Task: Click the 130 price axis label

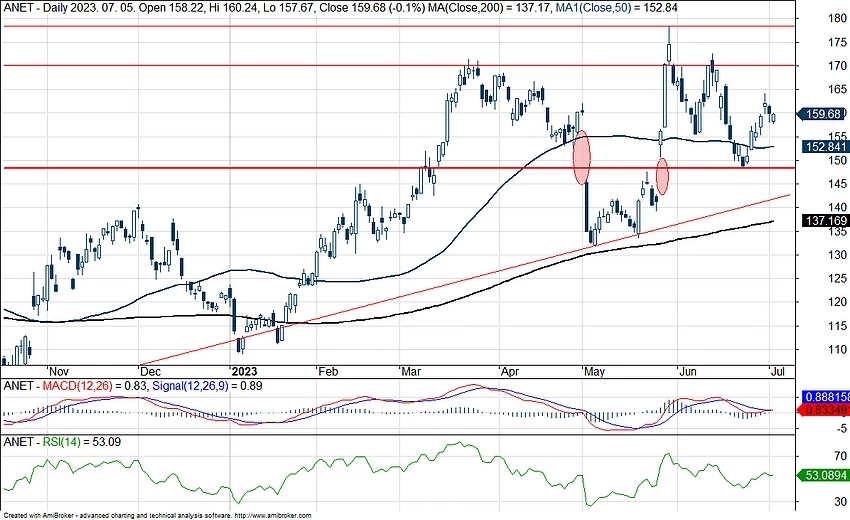Action: coord(837,255)
